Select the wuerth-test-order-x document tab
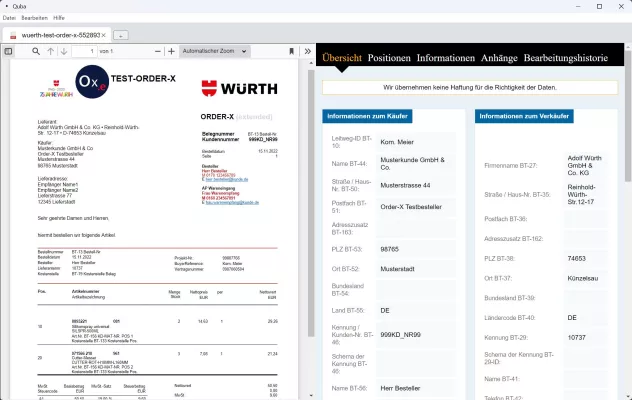Screen dimensions: 632x400 [x=56, y=35]
